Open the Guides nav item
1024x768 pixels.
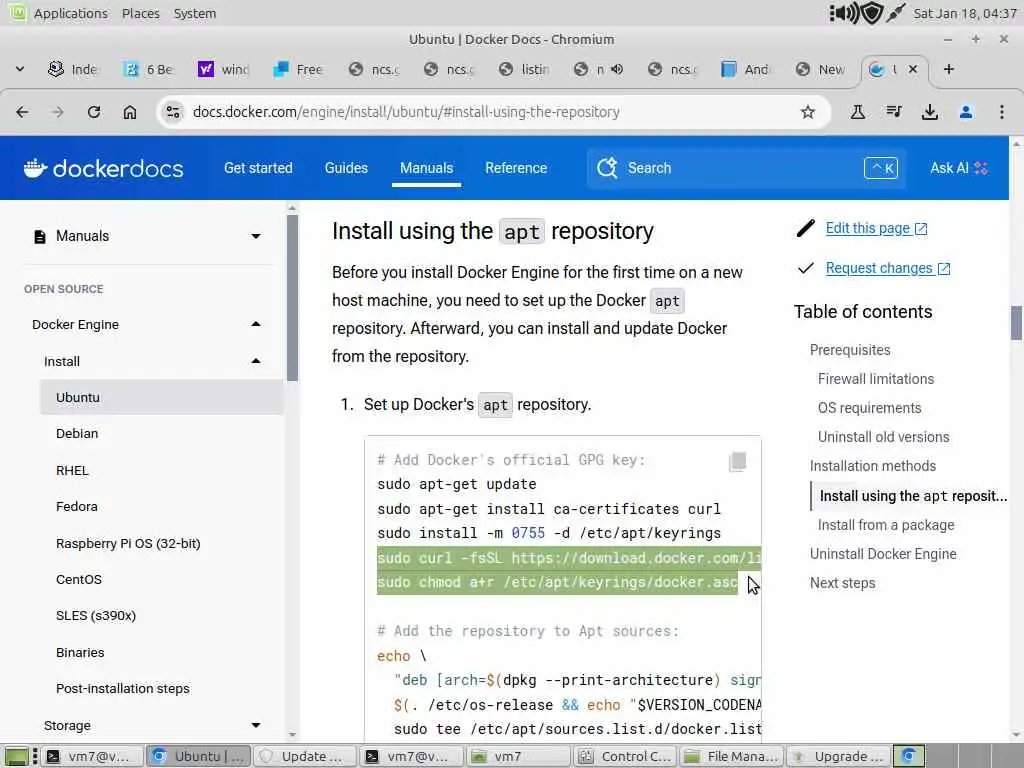point(346,168)
